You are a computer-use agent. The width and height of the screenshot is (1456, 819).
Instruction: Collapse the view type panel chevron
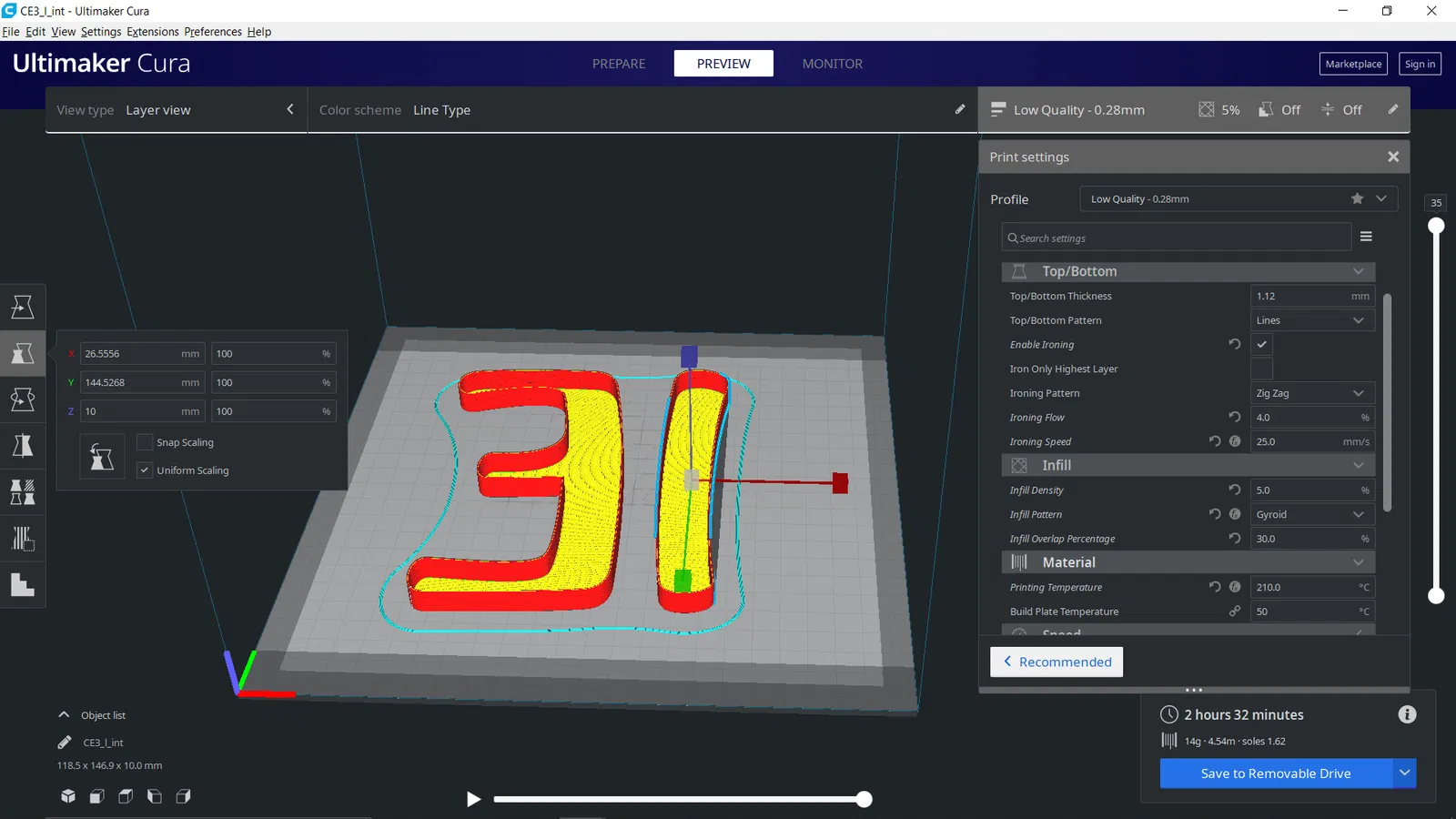tap(290, 109)
